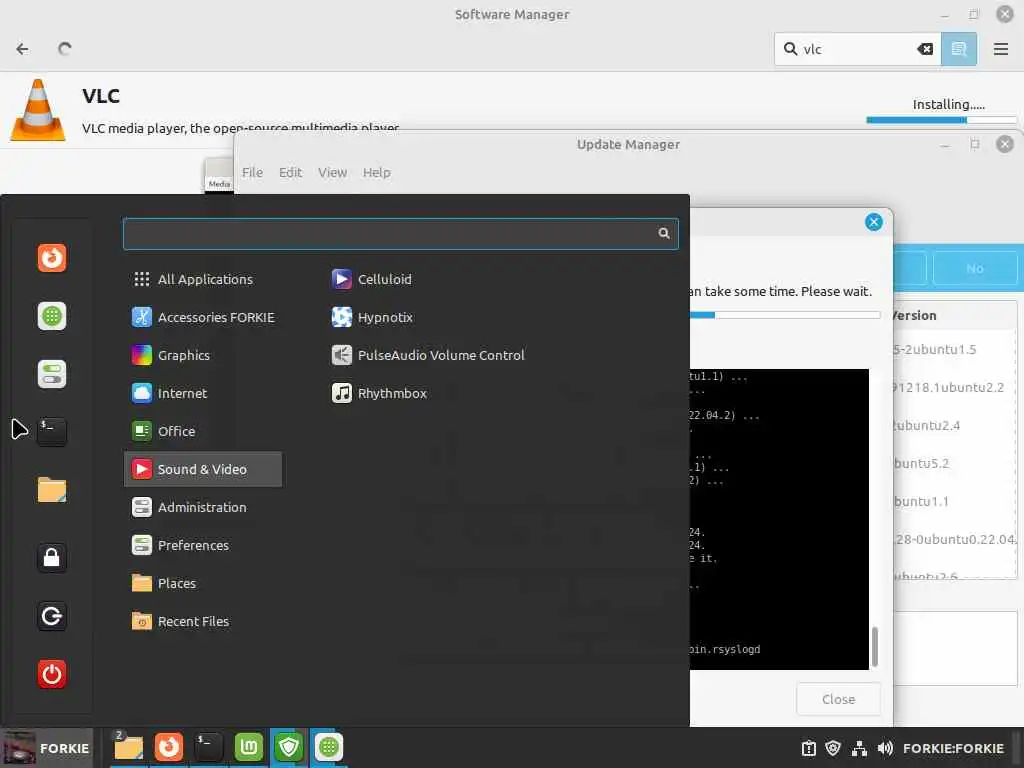Open the Files launcher in the taskbar

coord(129,747)
